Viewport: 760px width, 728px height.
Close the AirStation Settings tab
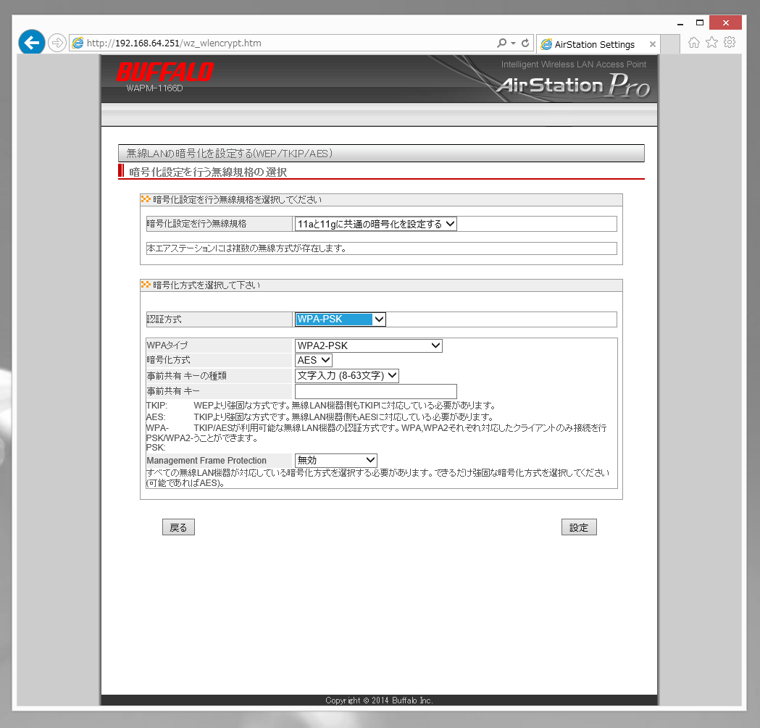tap(652, 44)
